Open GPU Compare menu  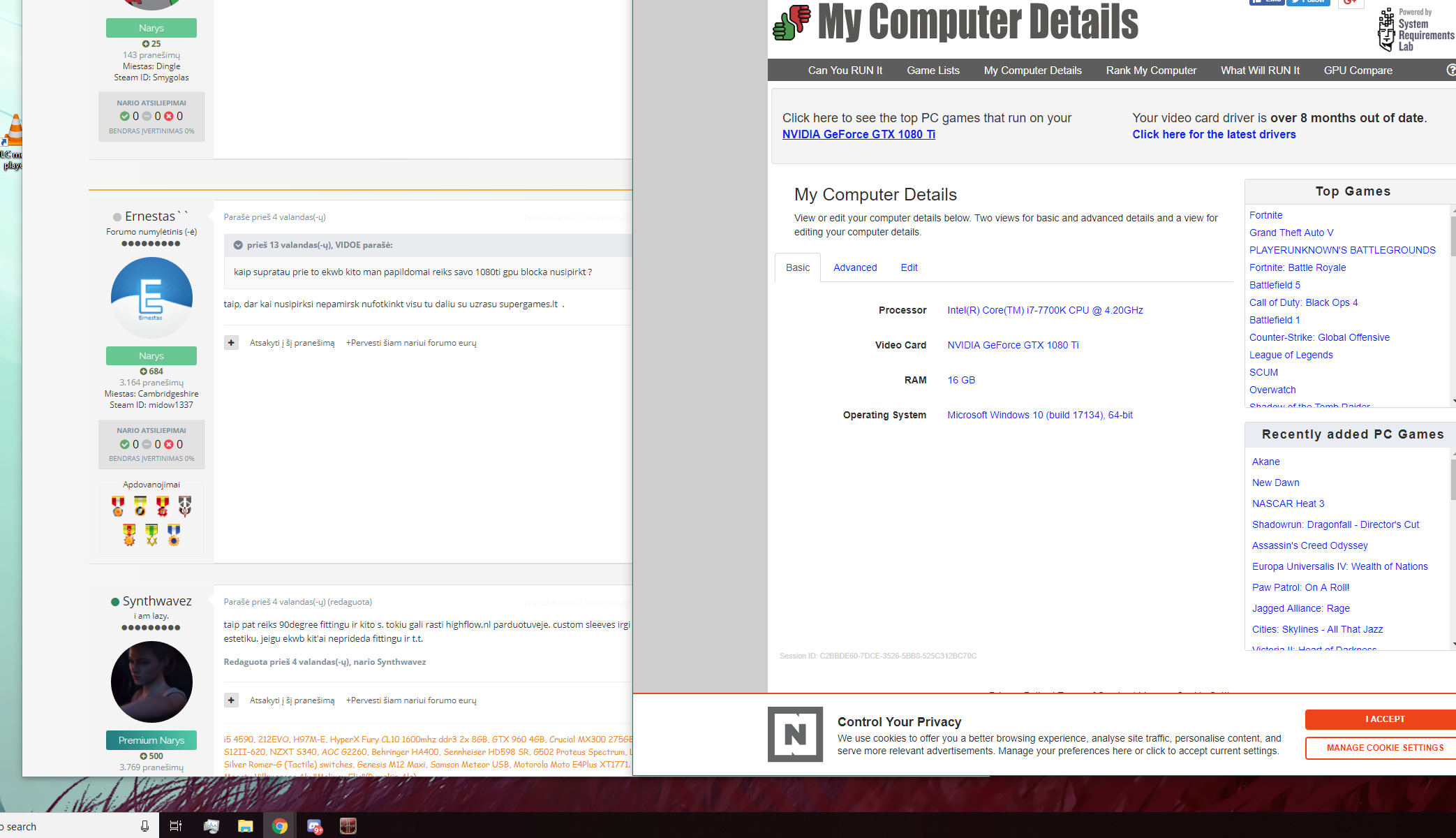click(x=1358, y=70)
